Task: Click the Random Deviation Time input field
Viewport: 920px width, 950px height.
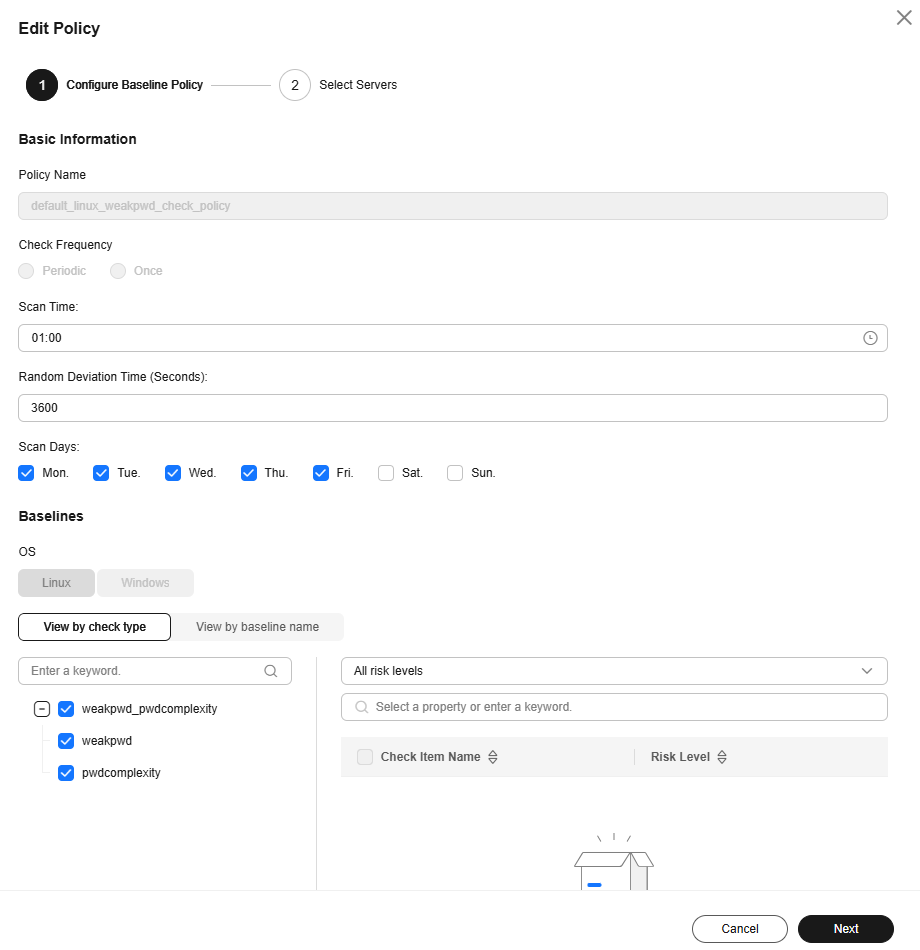Action: 453,408
